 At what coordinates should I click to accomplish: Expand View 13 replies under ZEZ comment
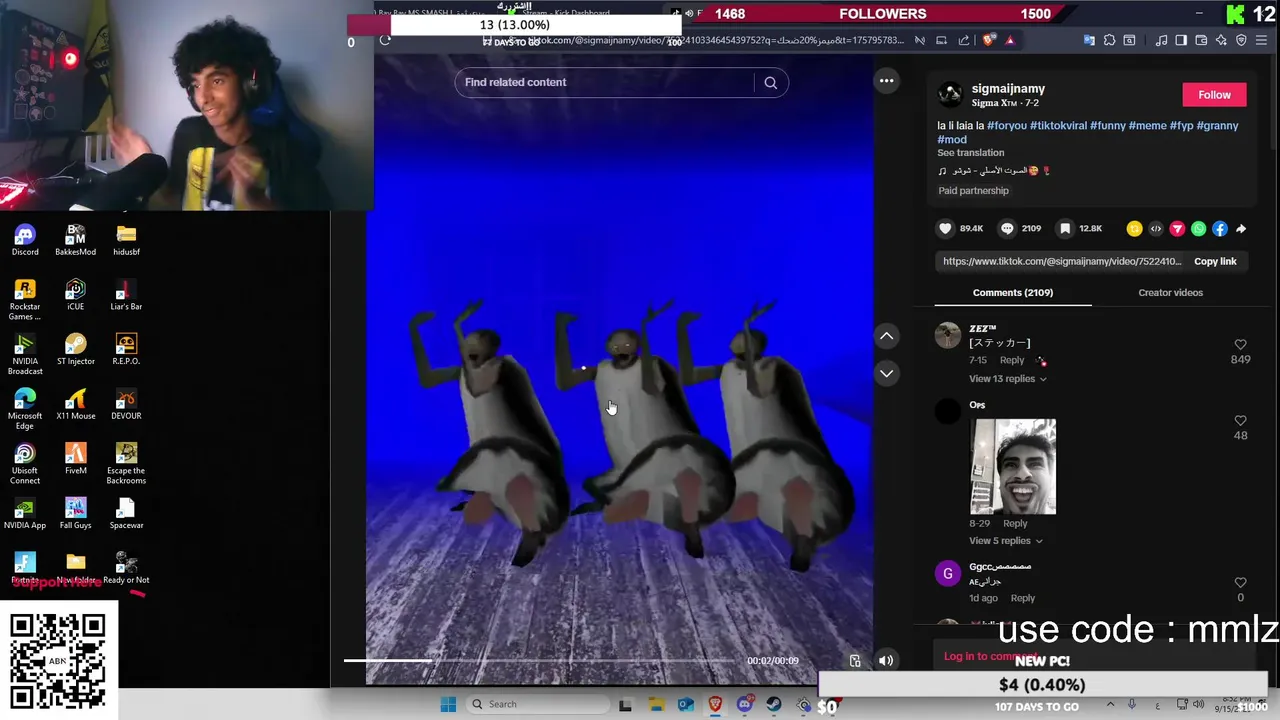coord(1007,379)
